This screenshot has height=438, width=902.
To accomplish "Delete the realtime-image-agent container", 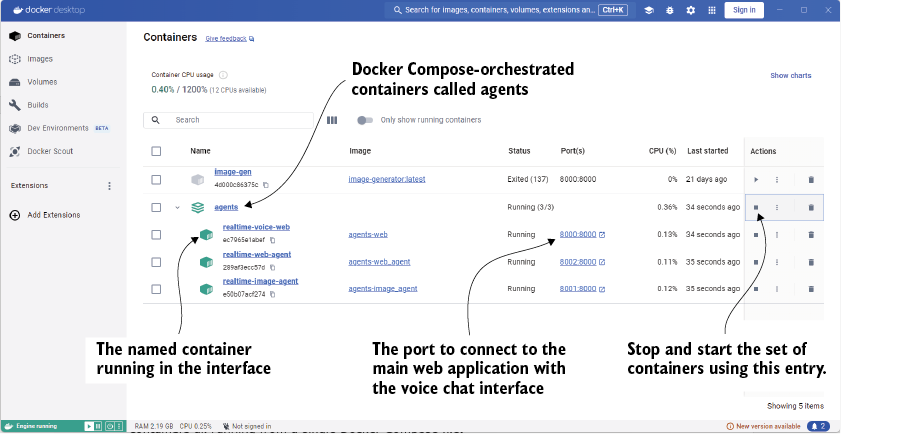I will point(811,289).
